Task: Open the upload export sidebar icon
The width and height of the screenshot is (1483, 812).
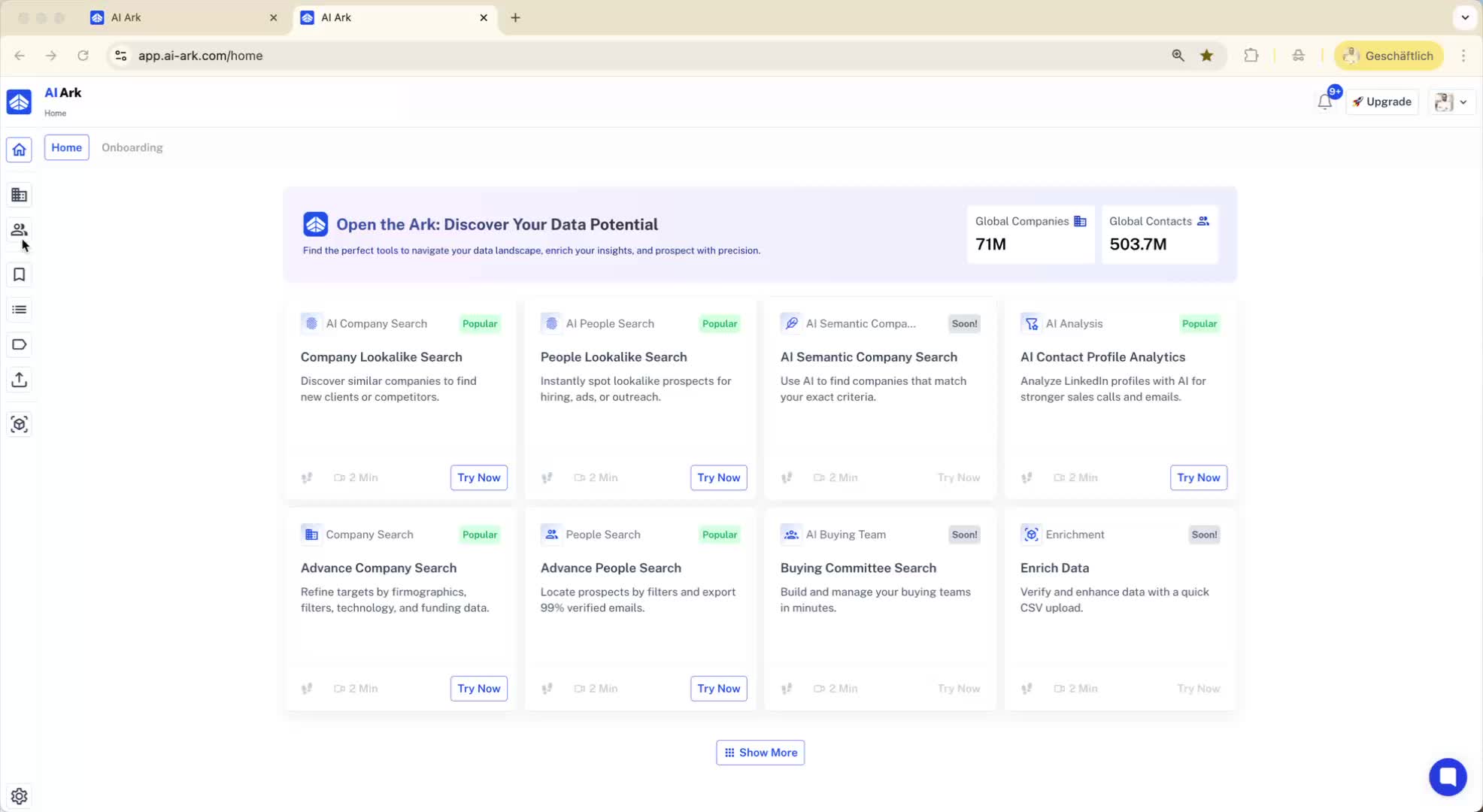Action: click(20, 380)
